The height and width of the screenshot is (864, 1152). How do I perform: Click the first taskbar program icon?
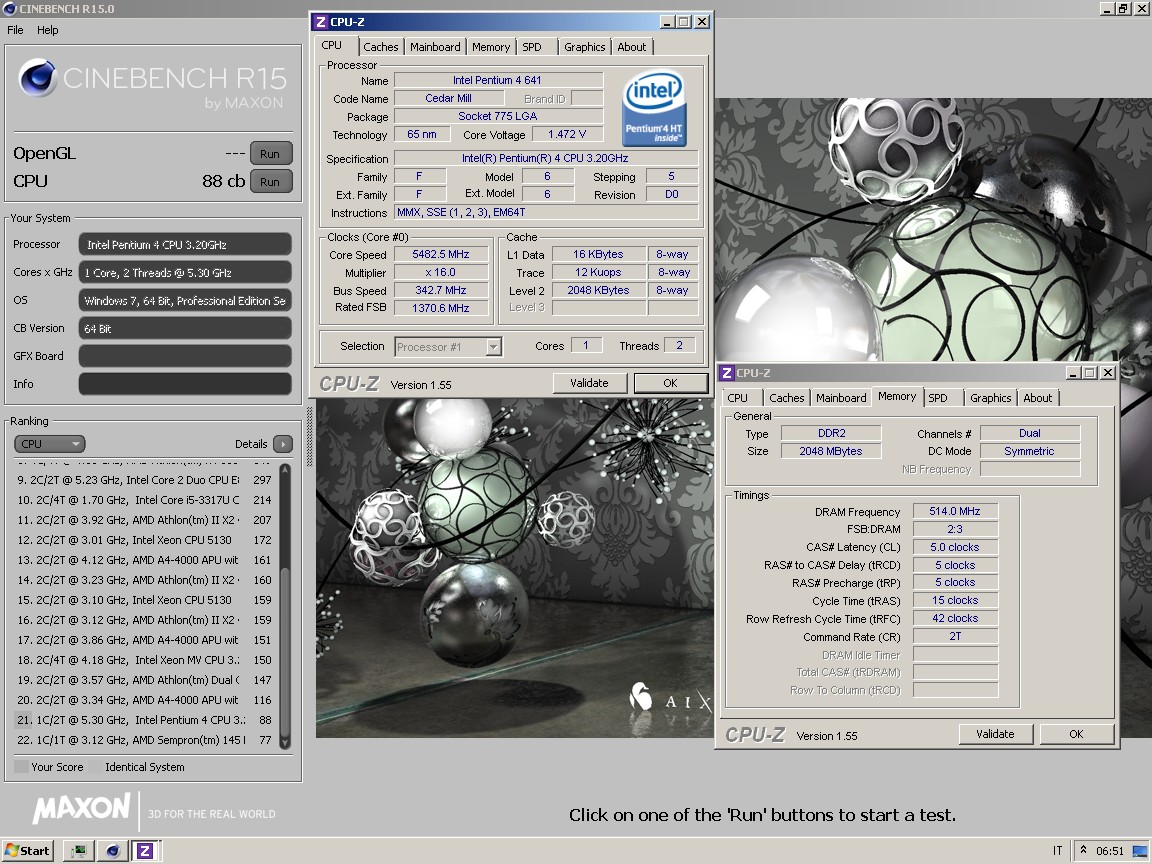coord(79,852)
